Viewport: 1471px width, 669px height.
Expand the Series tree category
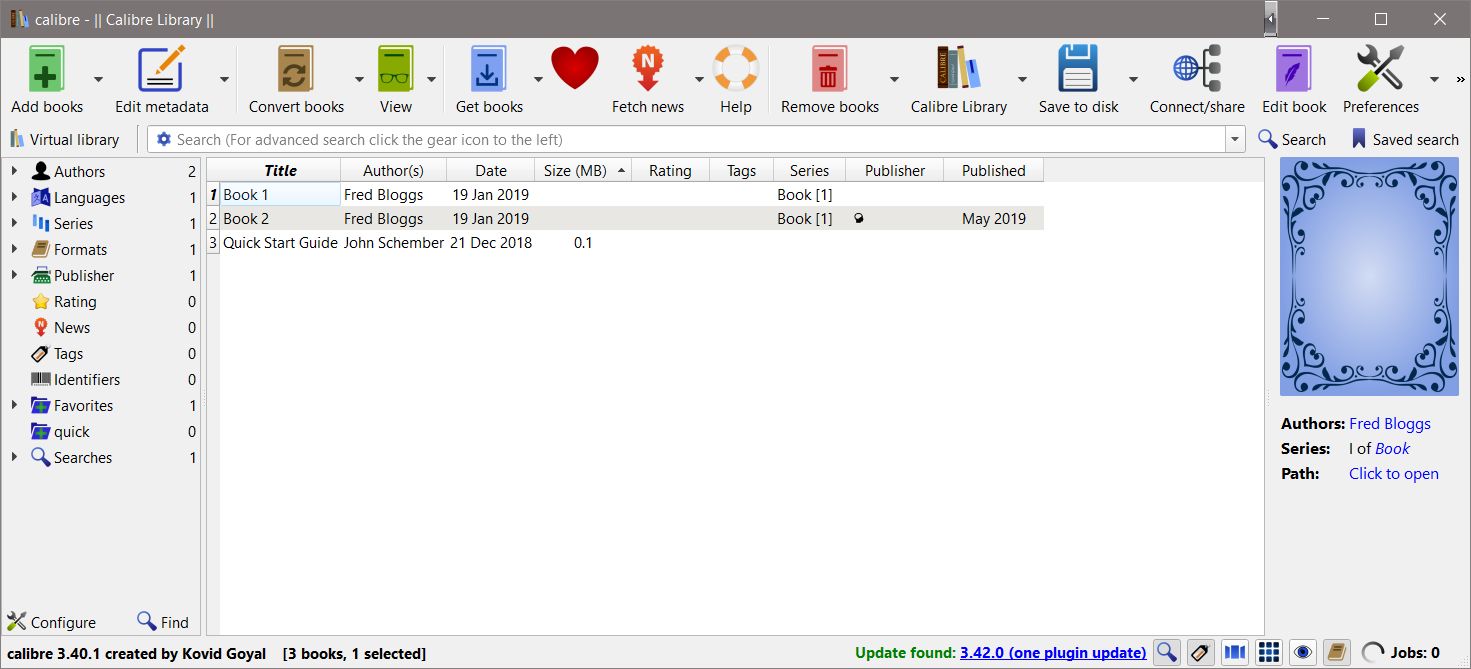click(x=14, y=223)
